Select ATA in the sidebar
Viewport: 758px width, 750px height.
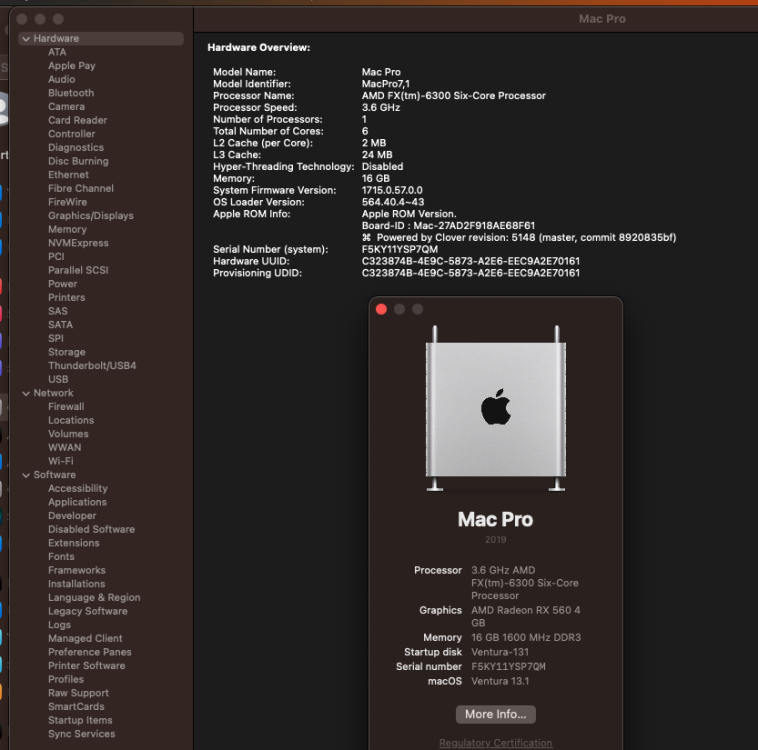pyautogui.click(x=57, y=52)
